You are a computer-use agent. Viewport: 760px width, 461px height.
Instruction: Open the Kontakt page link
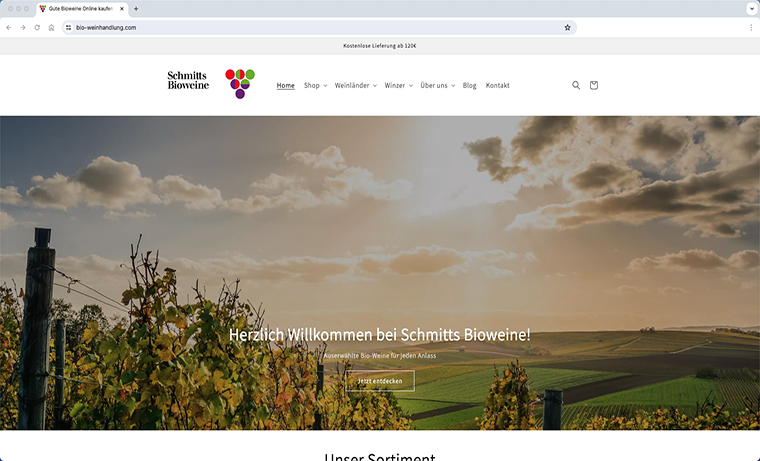[x=497, y=85]
